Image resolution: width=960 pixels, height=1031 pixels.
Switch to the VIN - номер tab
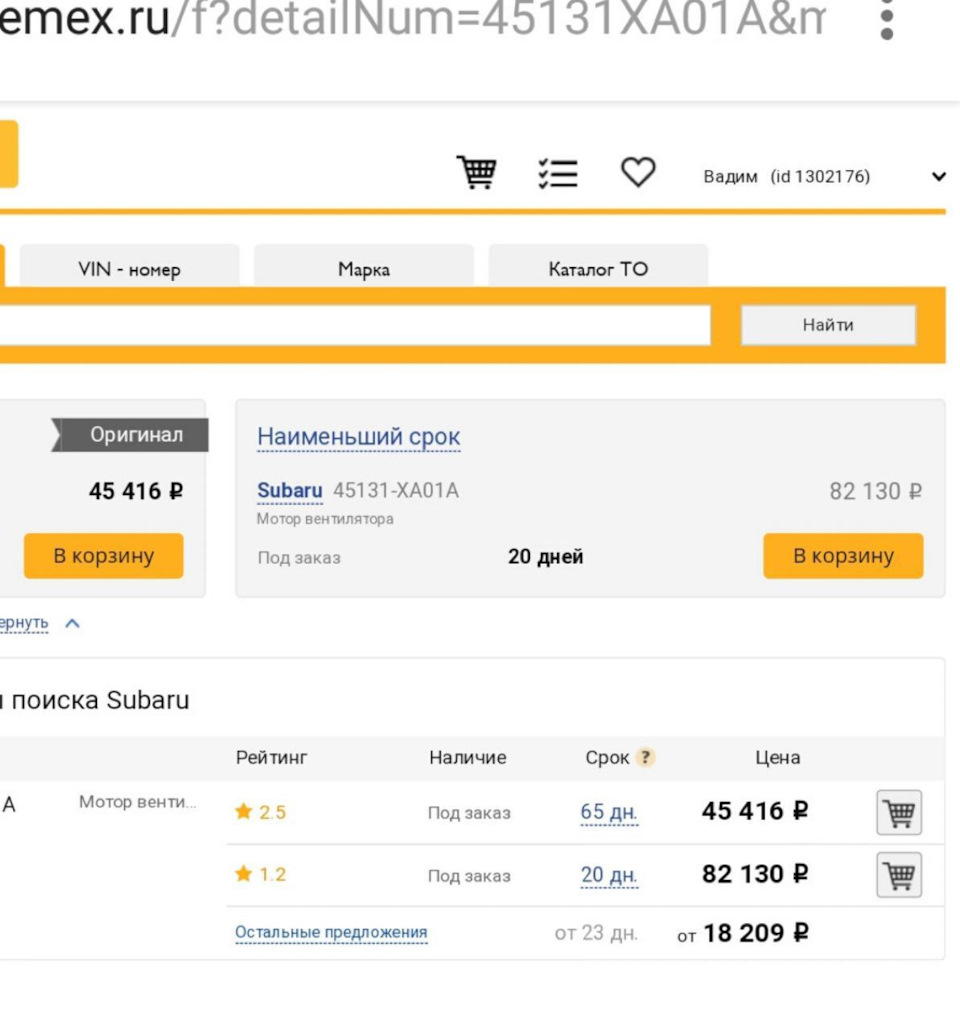[129, 269]
